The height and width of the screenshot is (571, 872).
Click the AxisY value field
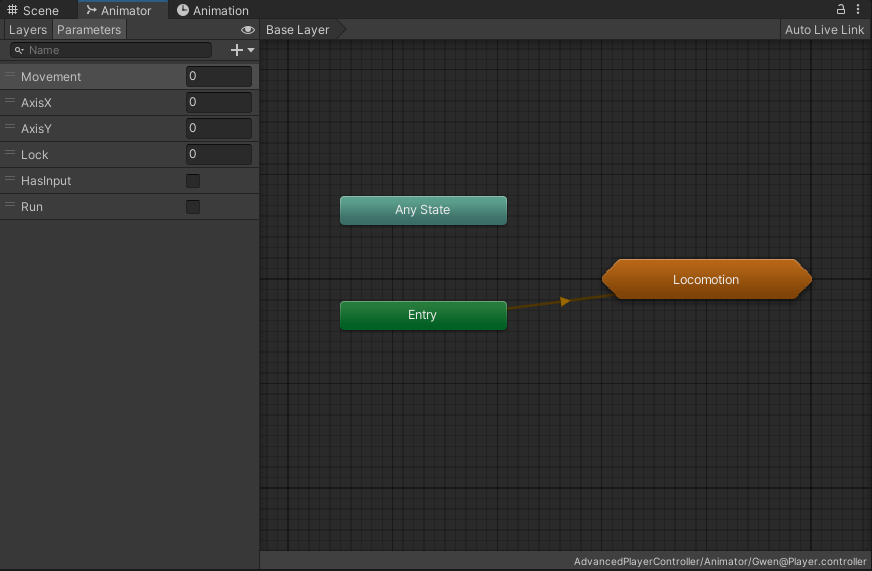(x=219, y=128)
